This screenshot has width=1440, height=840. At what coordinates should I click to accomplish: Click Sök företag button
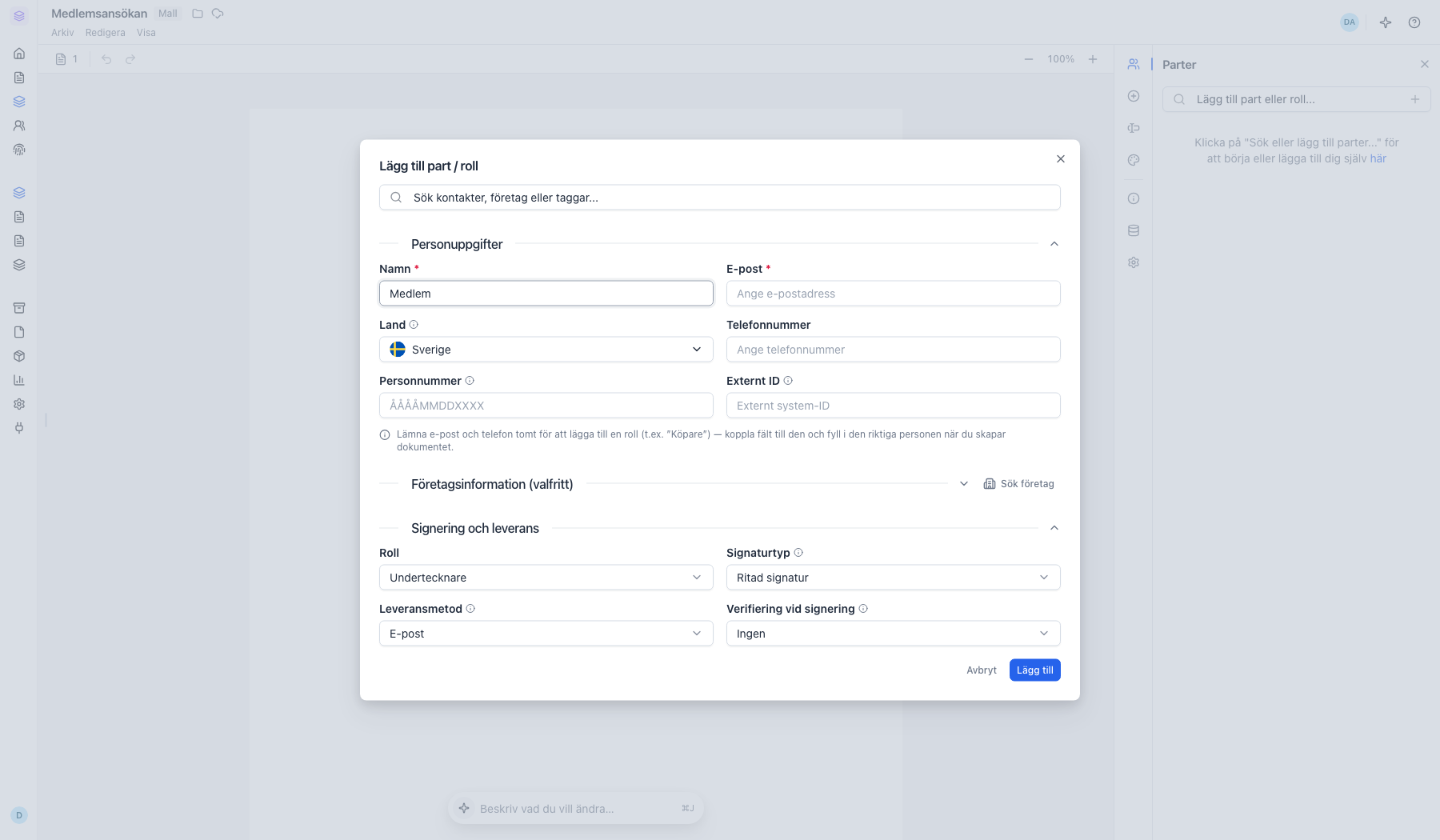tap(1019, 484)
